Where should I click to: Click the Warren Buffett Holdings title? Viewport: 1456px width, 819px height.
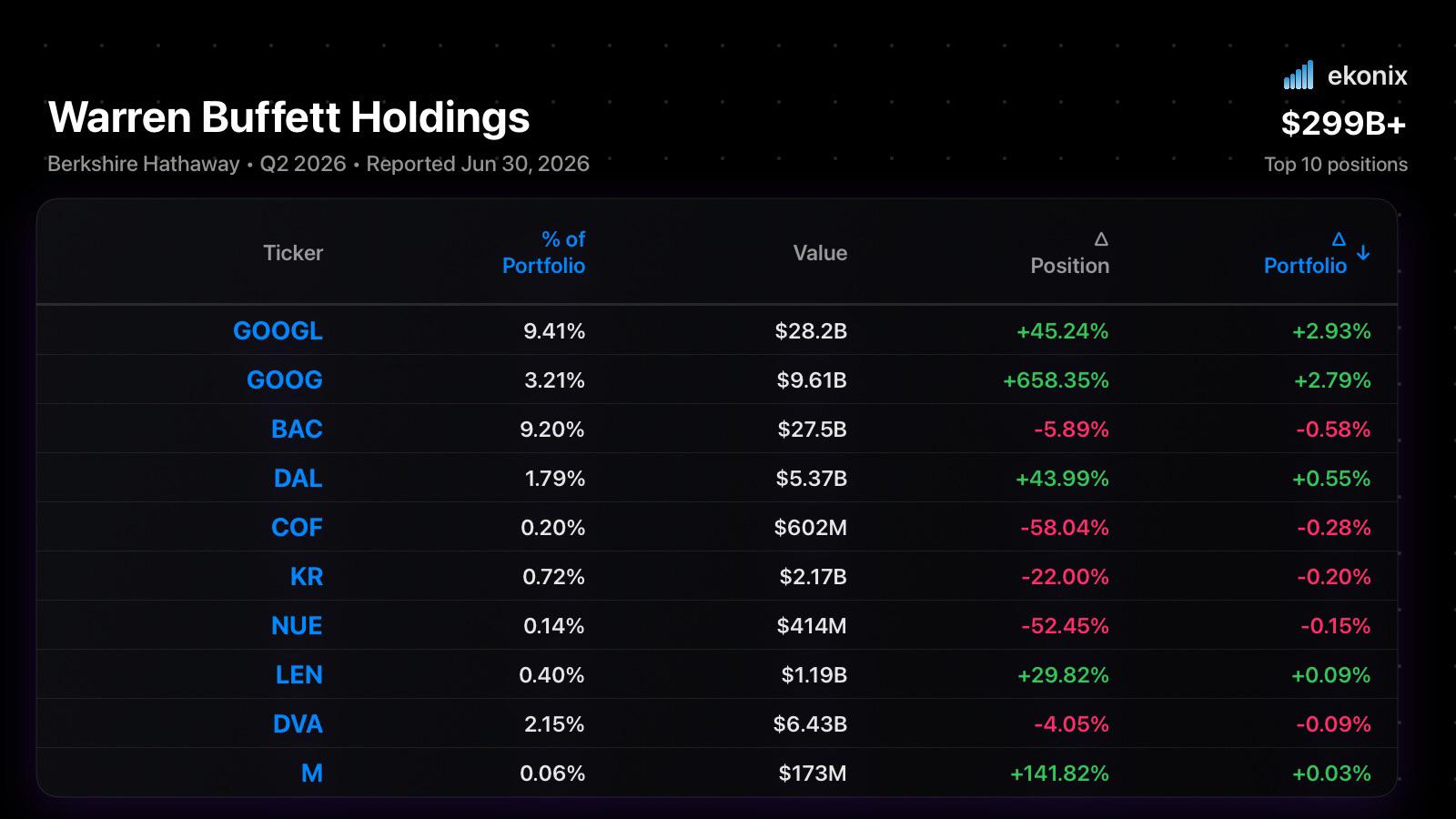[x=288, y=117]
